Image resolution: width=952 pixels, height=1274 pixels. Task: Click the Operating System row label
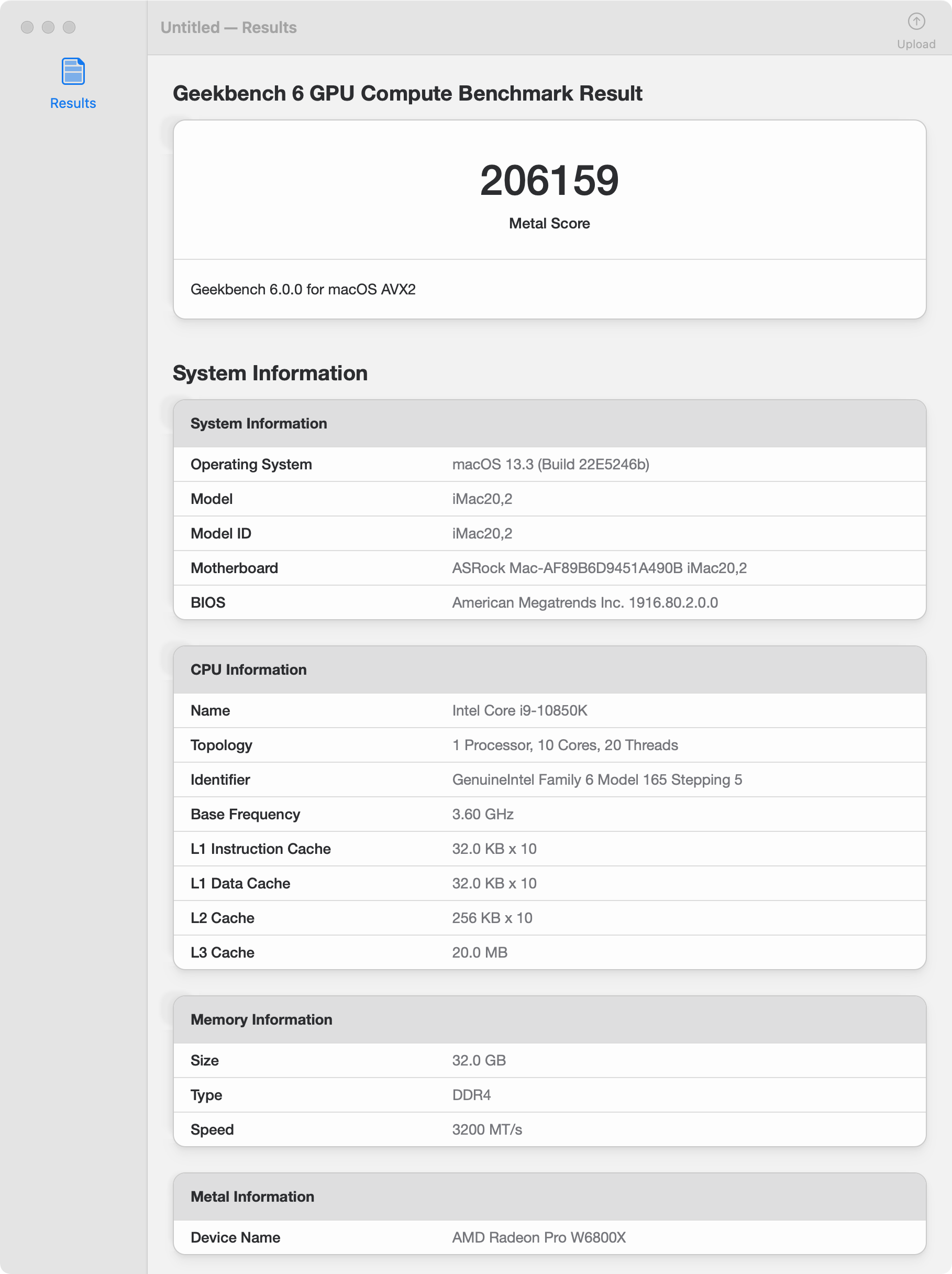[x=251, y=464]
